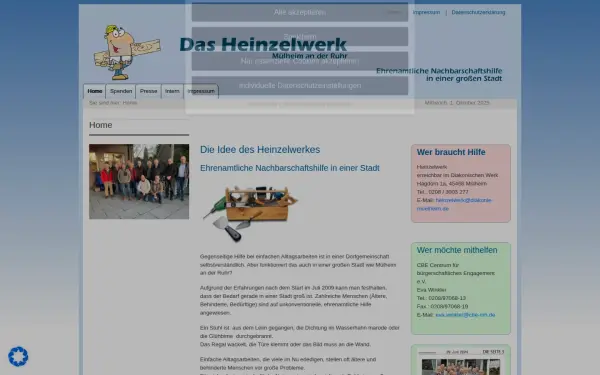Go to the Intern tab

coord(172,91)
